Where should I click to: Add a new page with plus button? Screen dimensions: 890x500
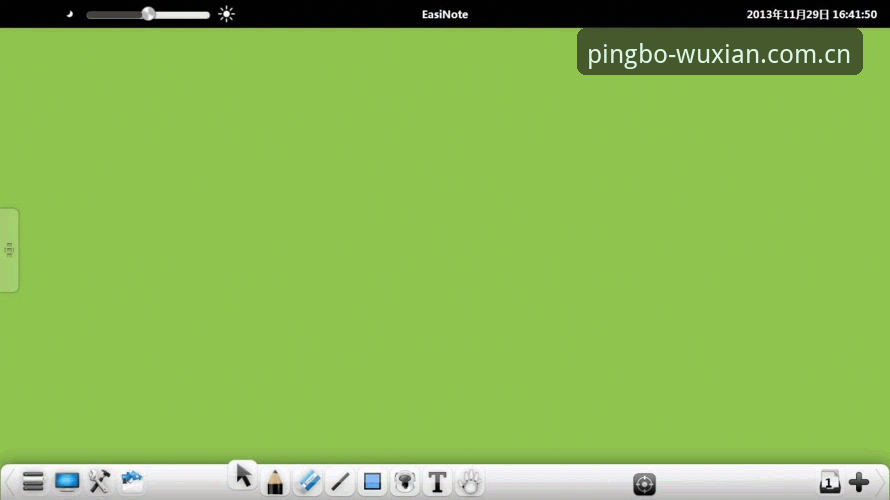(859, 482)
